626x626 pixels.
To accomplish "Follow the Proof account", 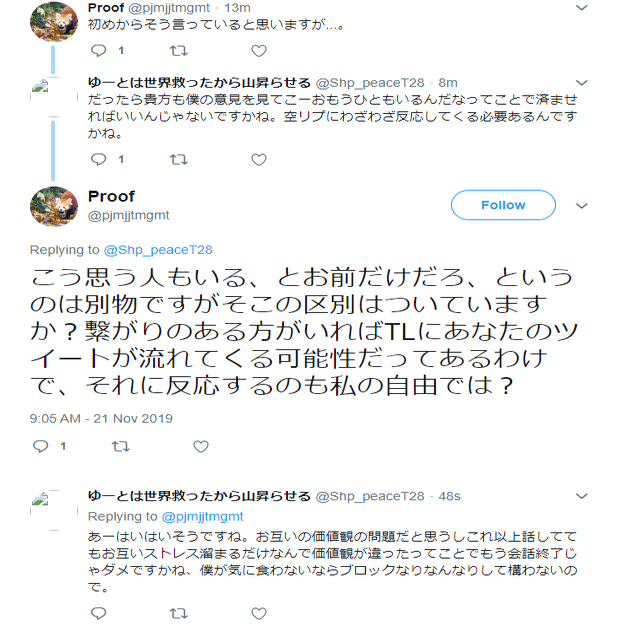I will pos(503,205).
